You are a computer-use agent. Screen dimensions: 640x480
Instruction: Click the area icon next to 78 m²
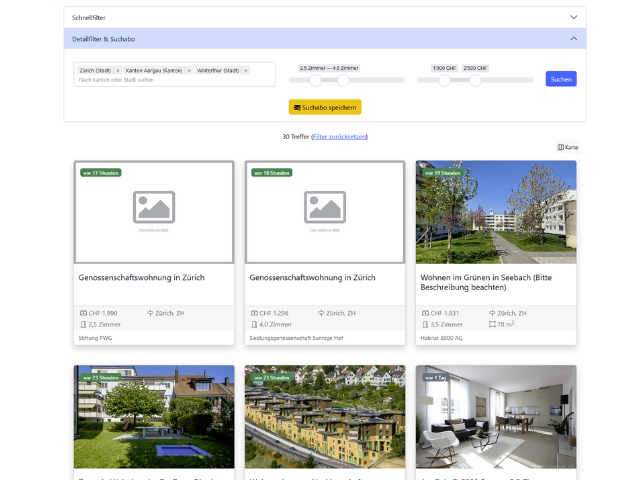pyautogui.click(x=492, y=325)
